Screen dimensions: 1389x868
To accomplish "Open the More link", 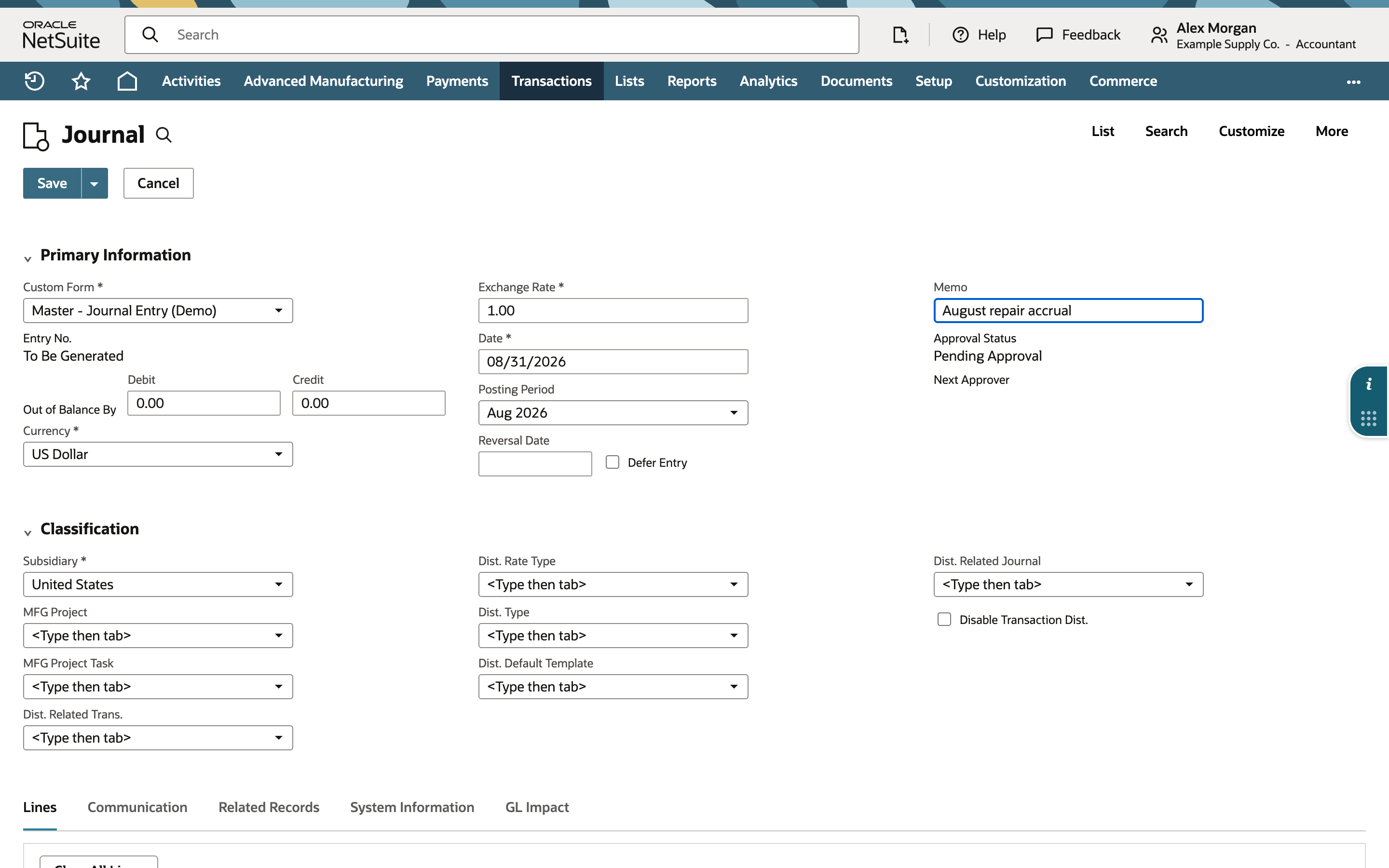I will click(1332, 131).
